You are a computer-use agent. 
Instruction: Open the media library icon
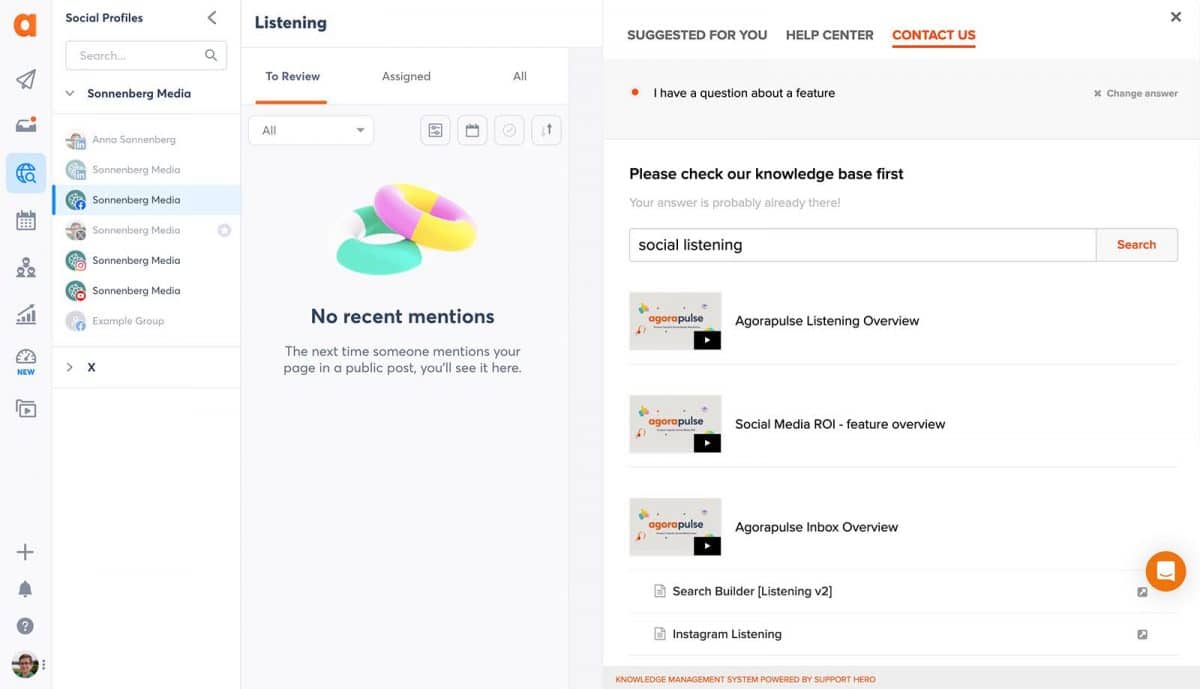[26, 408]
